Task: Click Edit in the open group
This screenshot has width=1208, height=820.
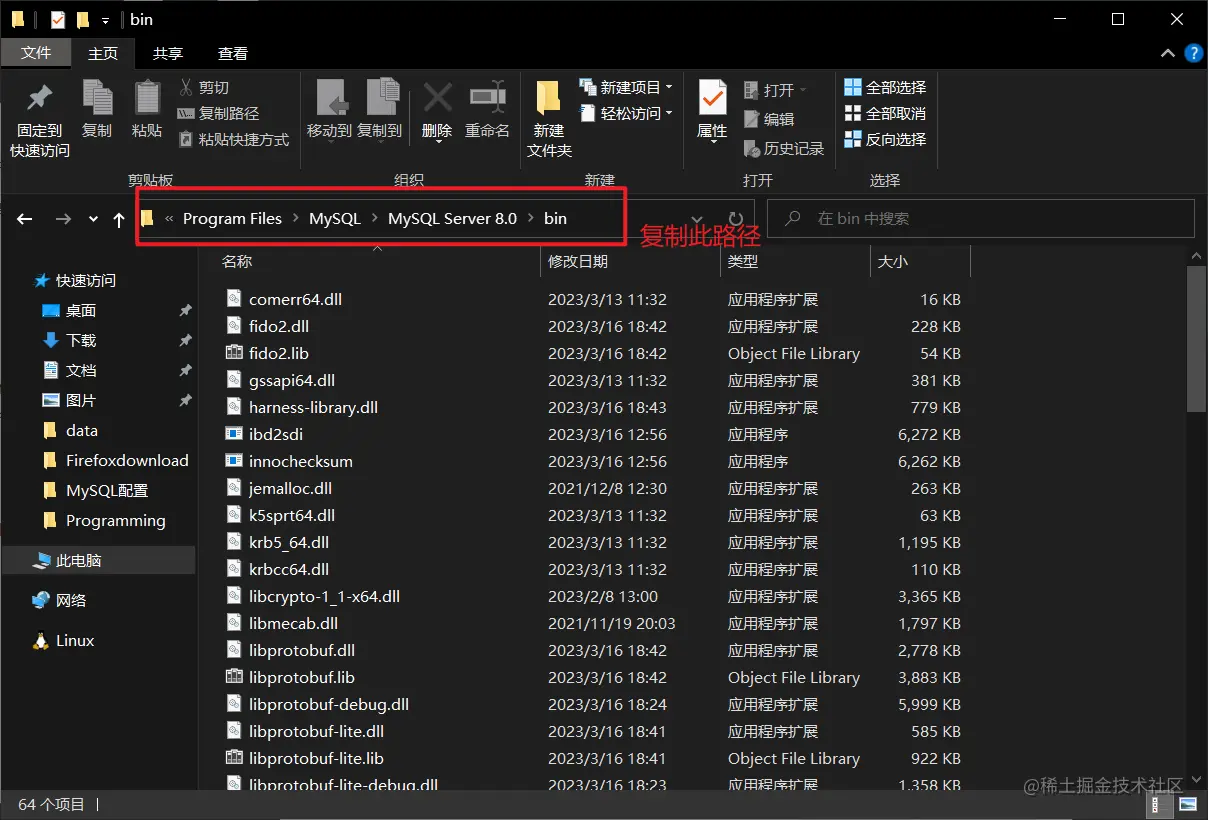Action: (769, 119)
